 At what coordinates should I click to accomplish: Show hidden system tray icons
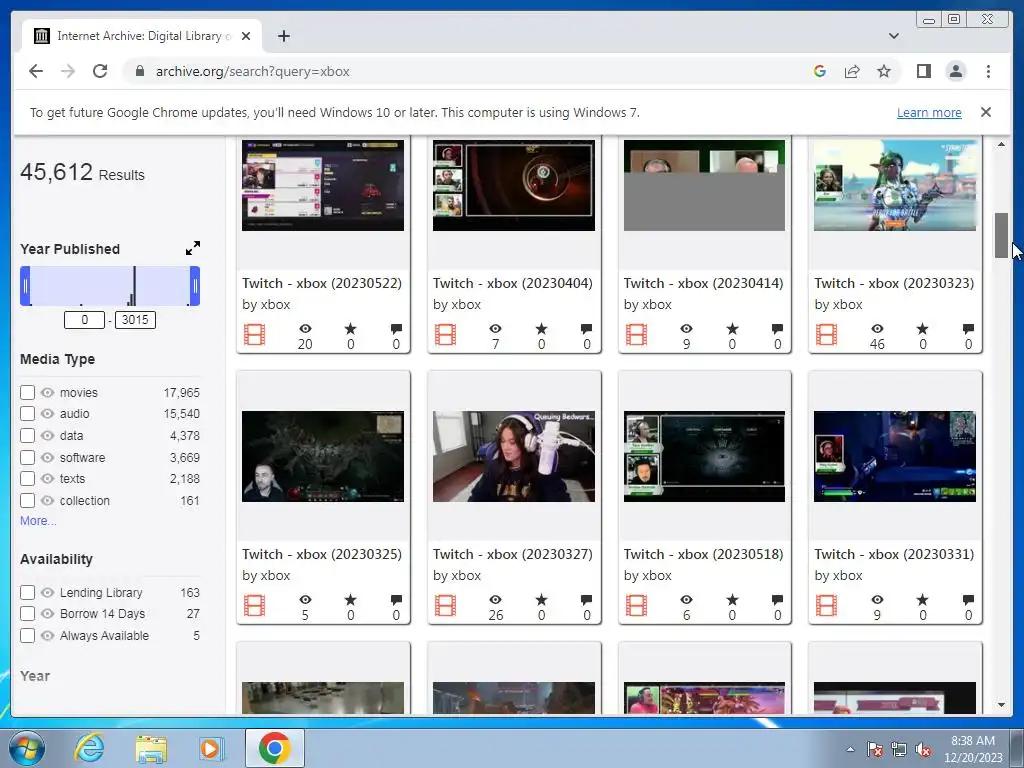[850, 750]
